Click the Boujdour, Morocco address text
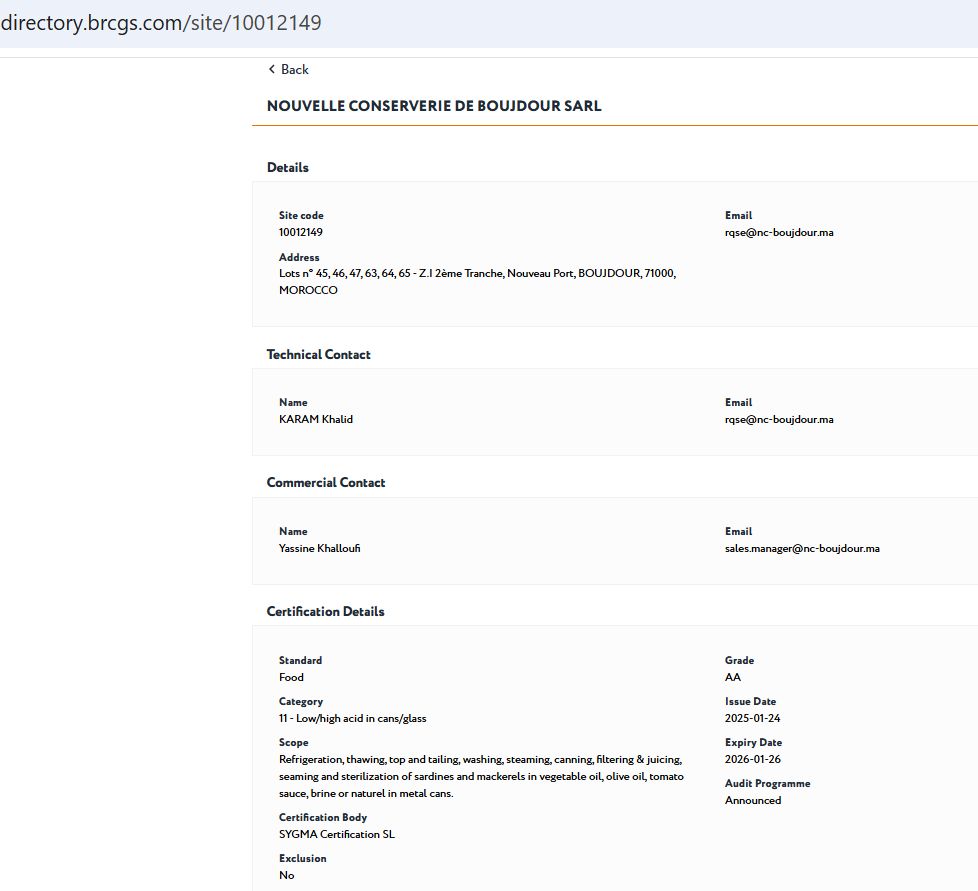 click(478, 281)
